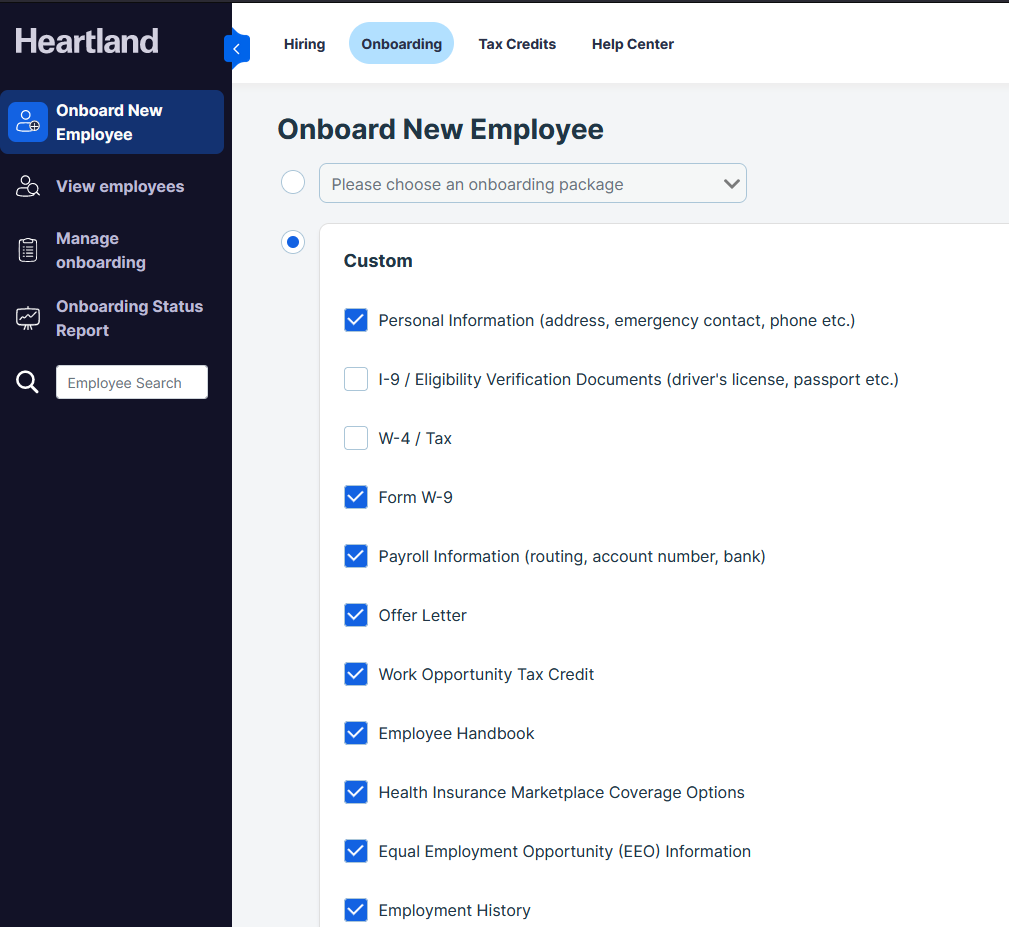Click the Work Opportunity Tax Credit label
This screenshot has width=1009, height=927.
[x=486, y=674]
